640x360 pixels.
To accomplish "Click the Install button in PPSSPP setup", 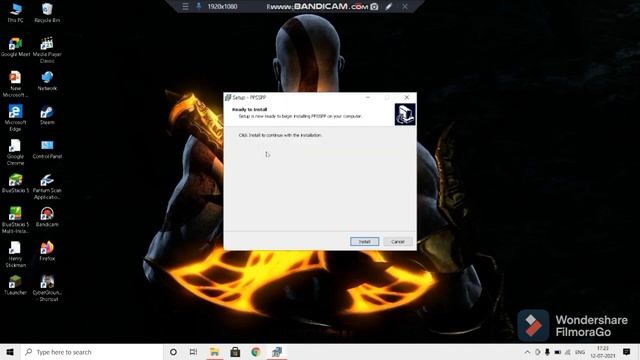I will coord(364,242).
